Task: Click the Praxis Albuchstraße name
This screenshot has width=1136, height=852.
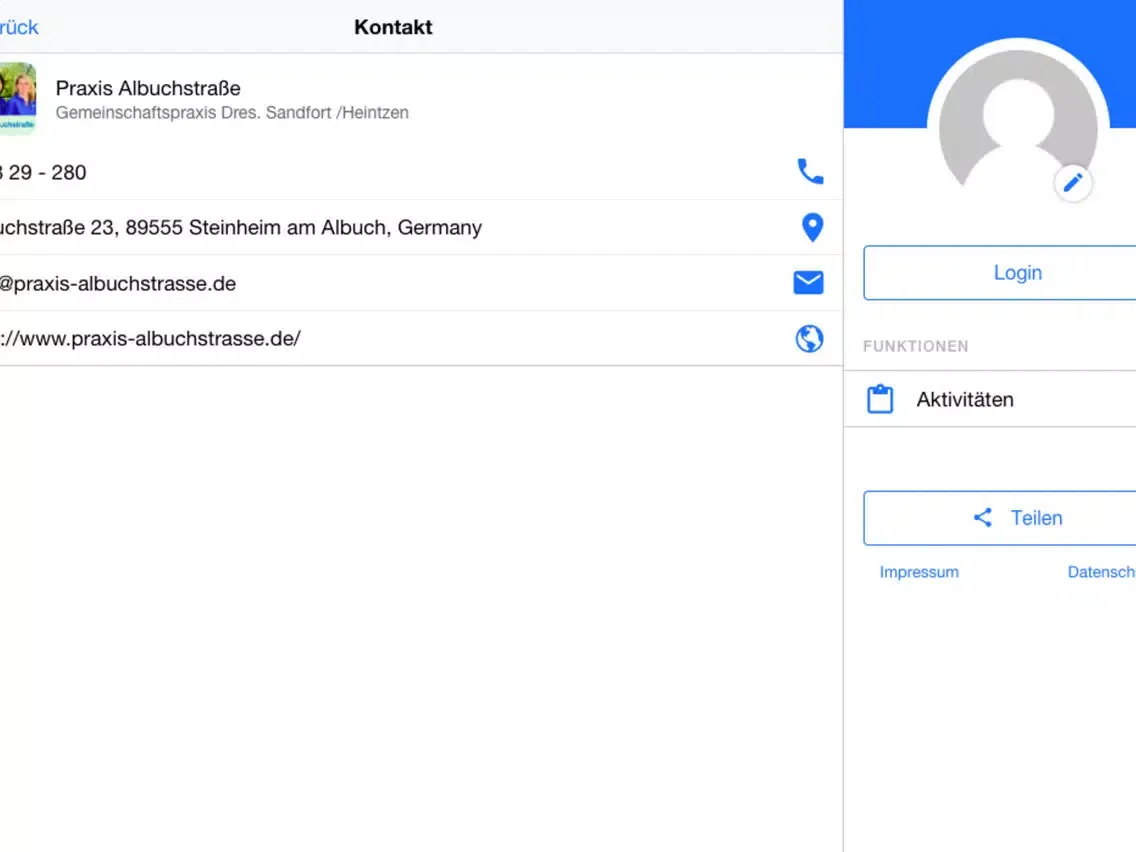Action: (148, 88)
